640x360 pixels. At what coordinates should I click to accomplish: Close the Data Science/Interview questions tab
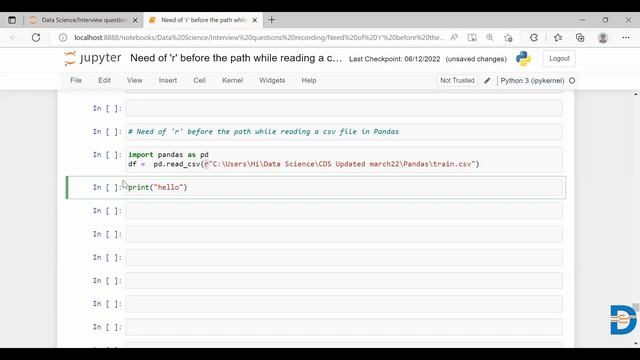[135, 20]
